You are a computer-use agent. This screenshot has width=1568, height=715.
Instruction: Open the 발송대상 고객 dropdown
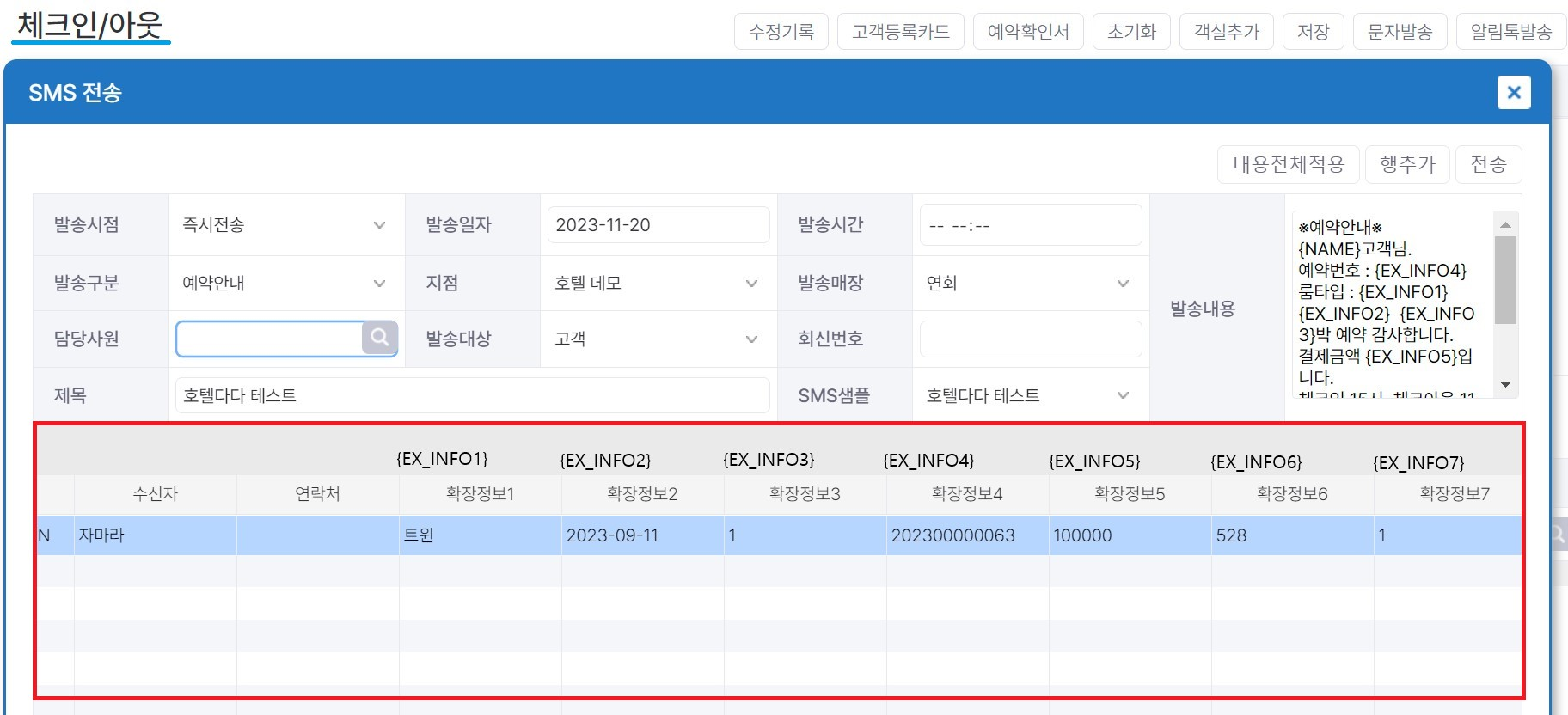pyautogui.click(x=658, y=339)
